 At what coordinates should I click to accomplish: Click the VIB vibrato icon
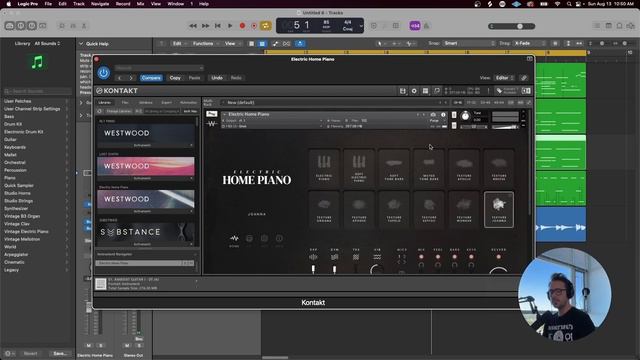point(377,257)
